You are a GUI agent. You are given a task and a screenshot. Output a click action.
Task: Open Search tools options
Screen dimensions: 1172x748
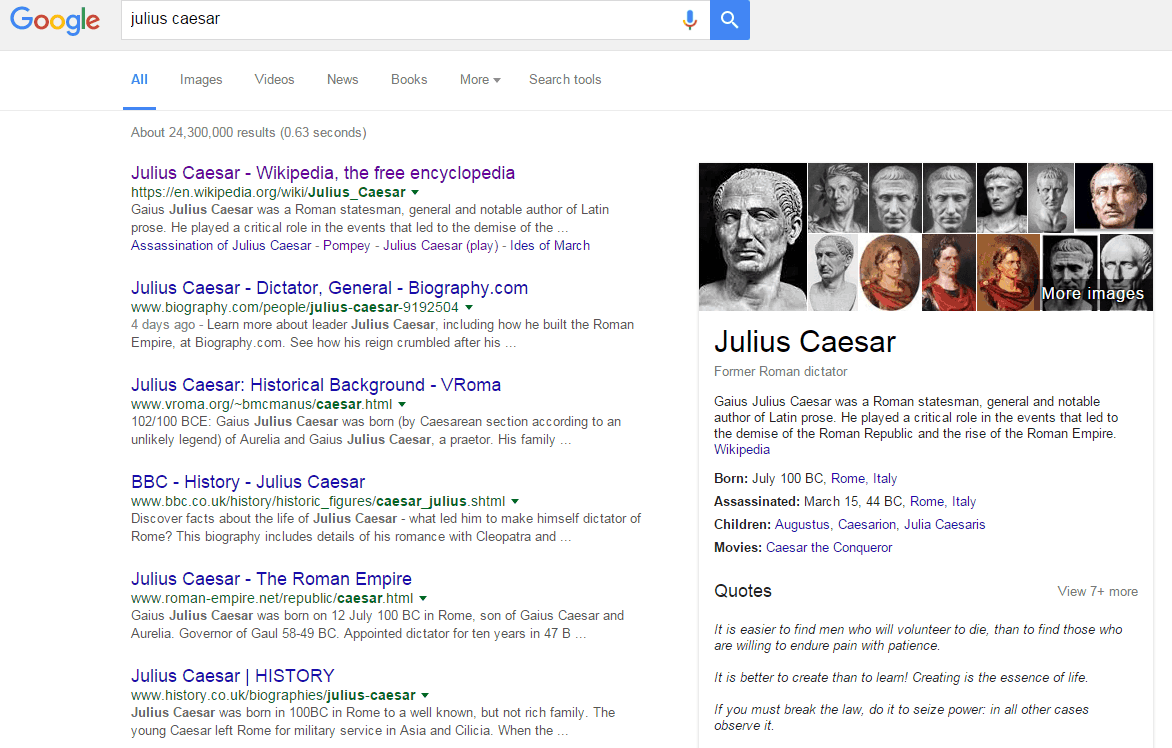[x=565, y=80]
